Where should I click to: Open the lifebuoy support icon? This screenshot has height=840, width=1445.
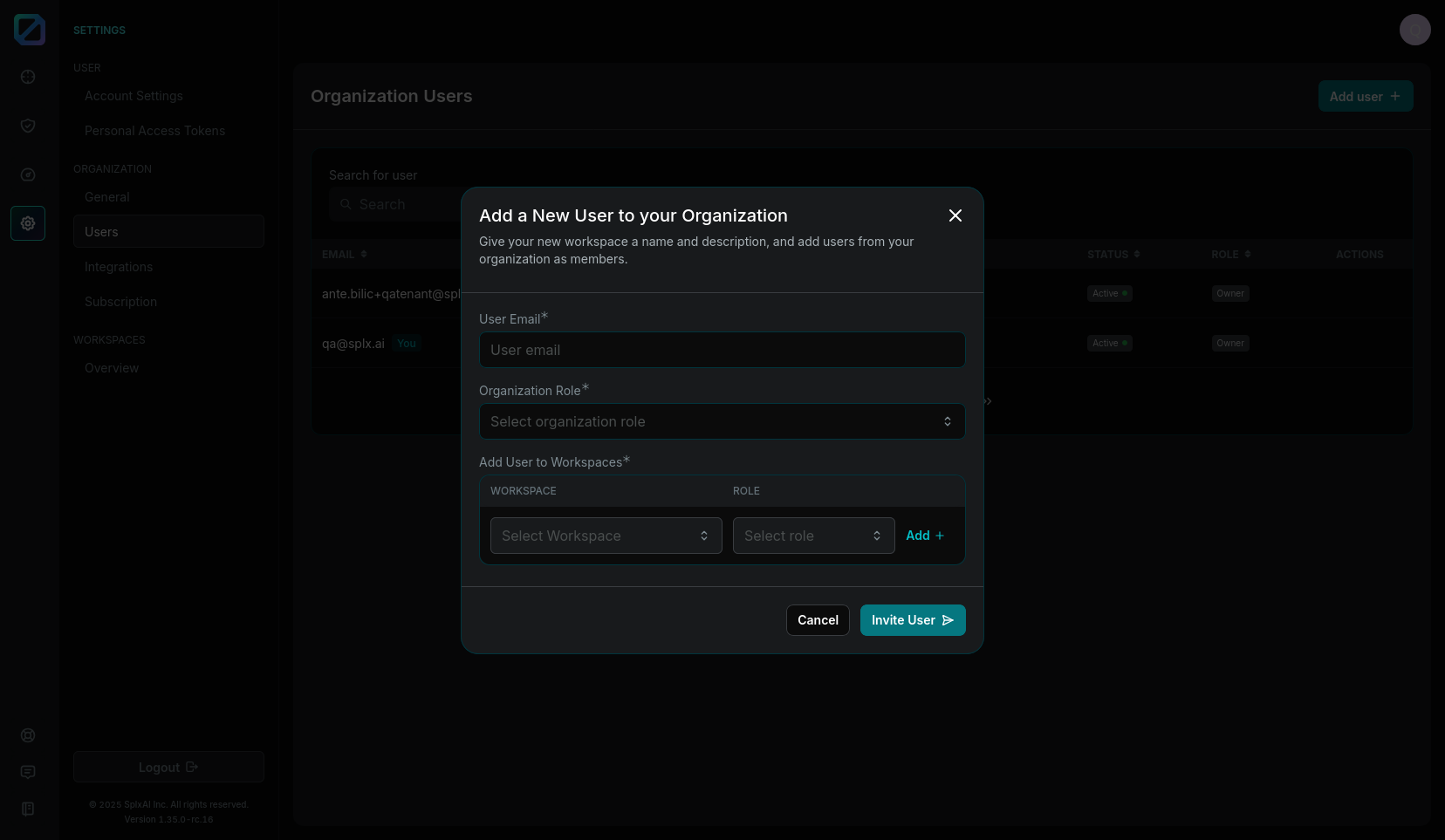[28, 735]
